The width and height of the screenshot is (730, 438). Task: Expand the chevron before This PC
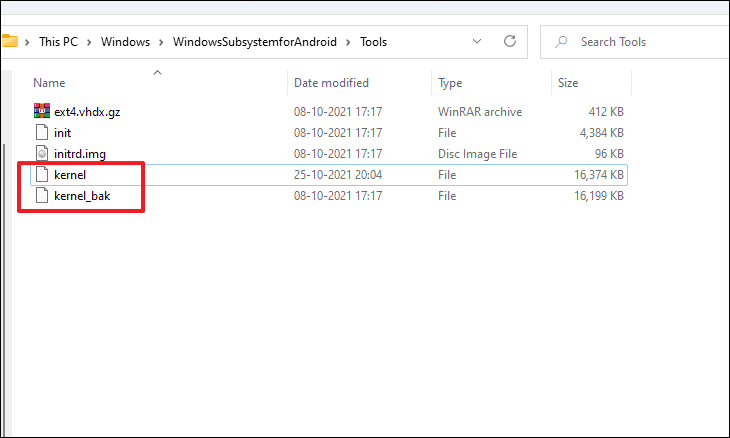point(27,42)
